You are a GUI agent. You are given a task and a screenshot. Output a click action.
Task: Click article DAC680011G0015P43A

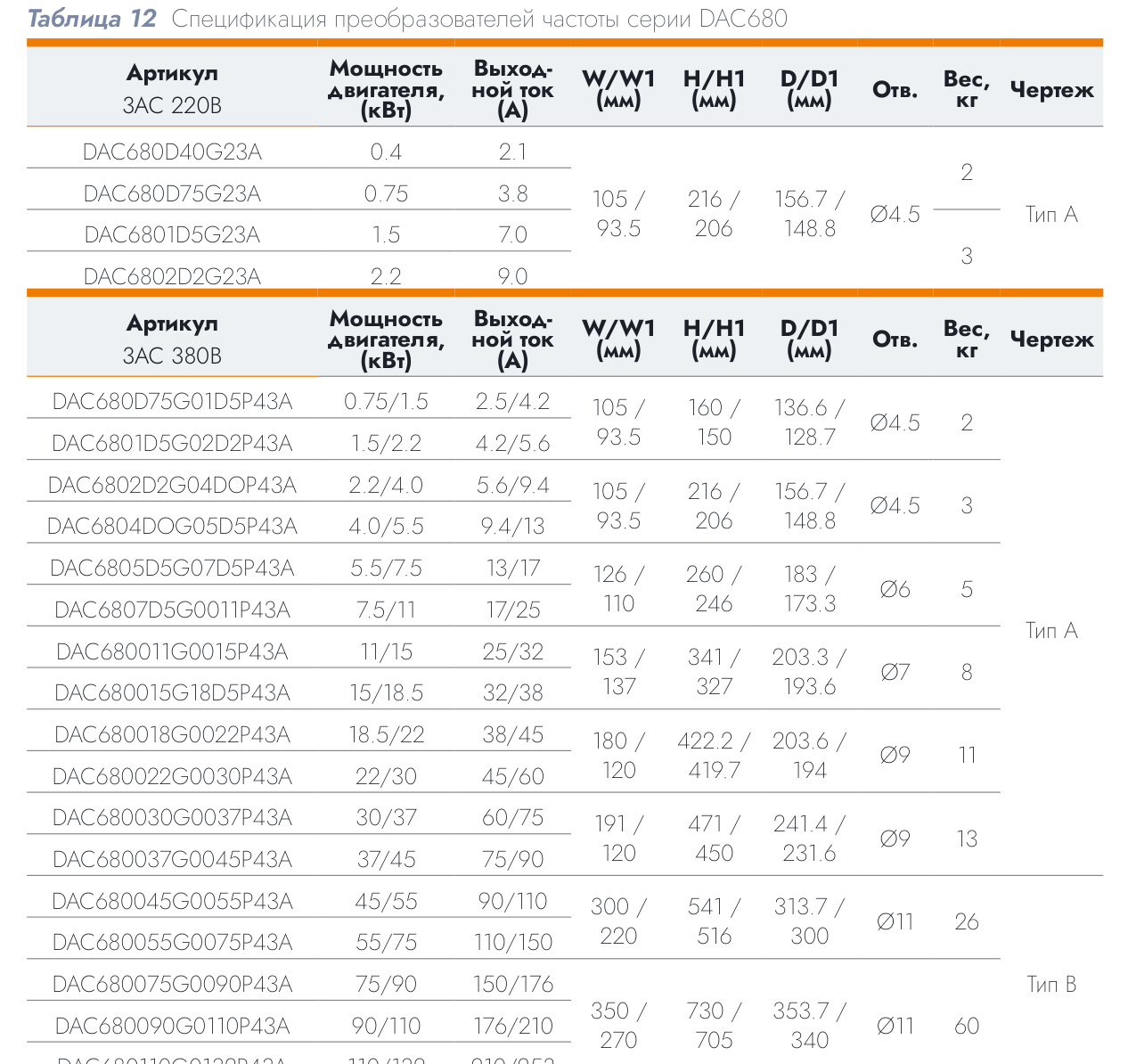[172, 652]
